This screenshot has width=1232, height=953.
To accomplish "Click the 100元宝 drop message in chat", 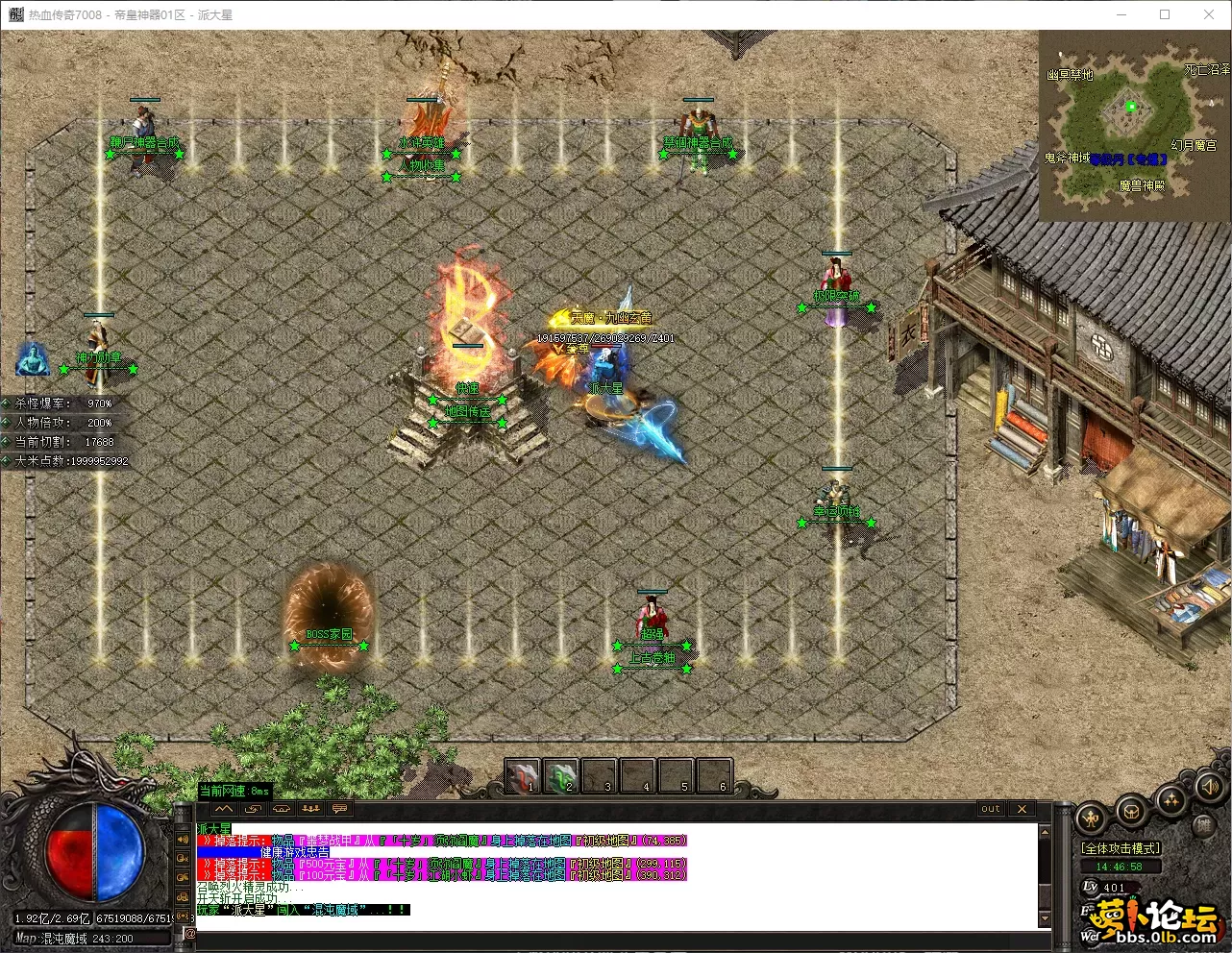I will [x=442, y=875].
